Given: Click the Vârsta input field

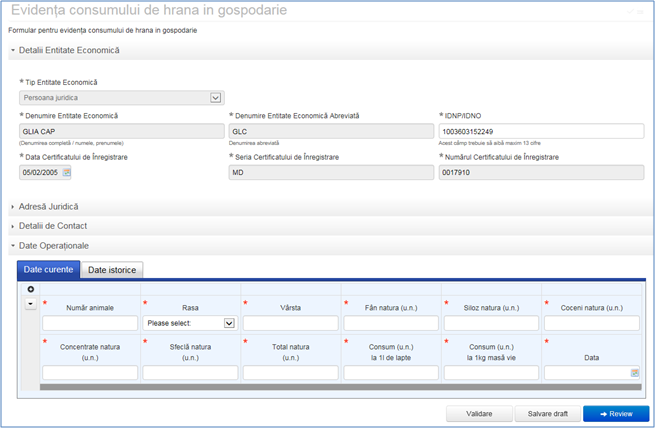Looking at the screenshot, I should [x=291, y=323].
